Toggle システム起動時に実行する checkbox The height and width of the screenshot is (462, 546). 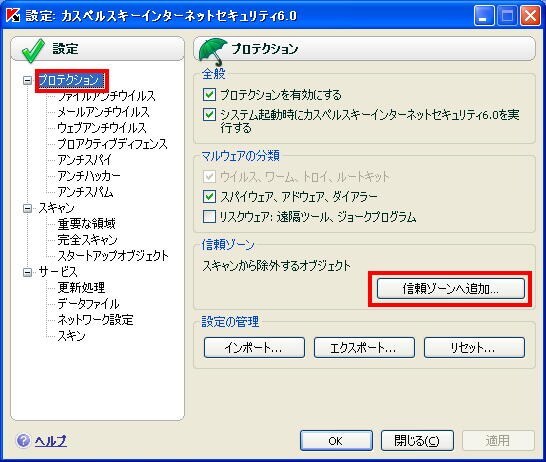209,114
